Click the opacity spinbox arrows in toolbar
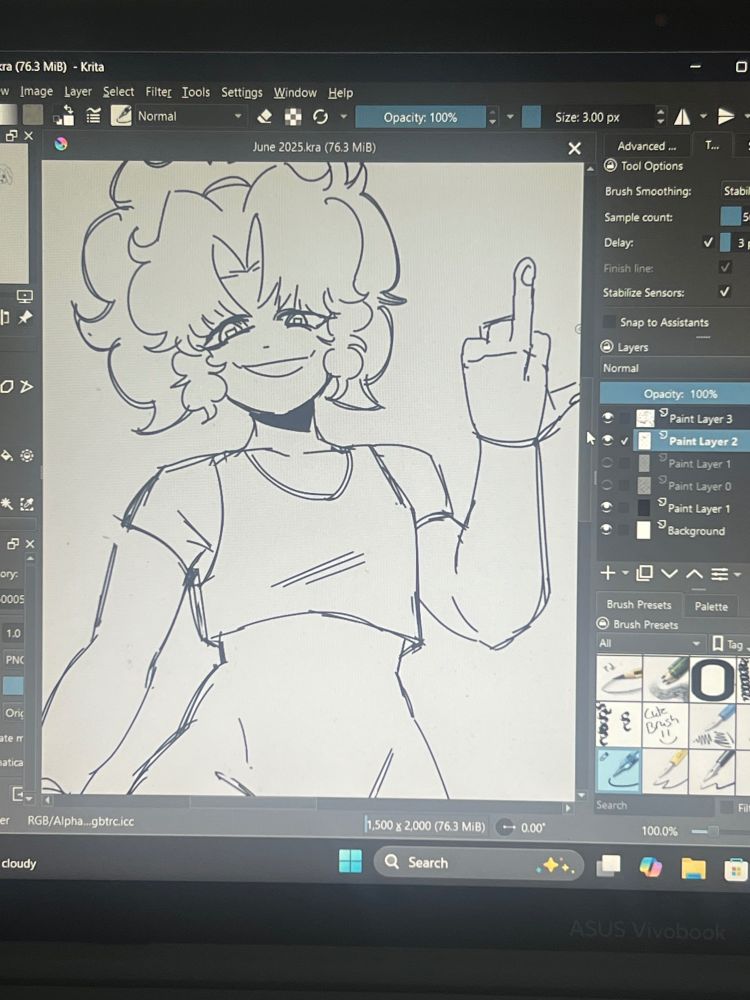Screen dimensions: 750x1000 [x=492, y=117]
